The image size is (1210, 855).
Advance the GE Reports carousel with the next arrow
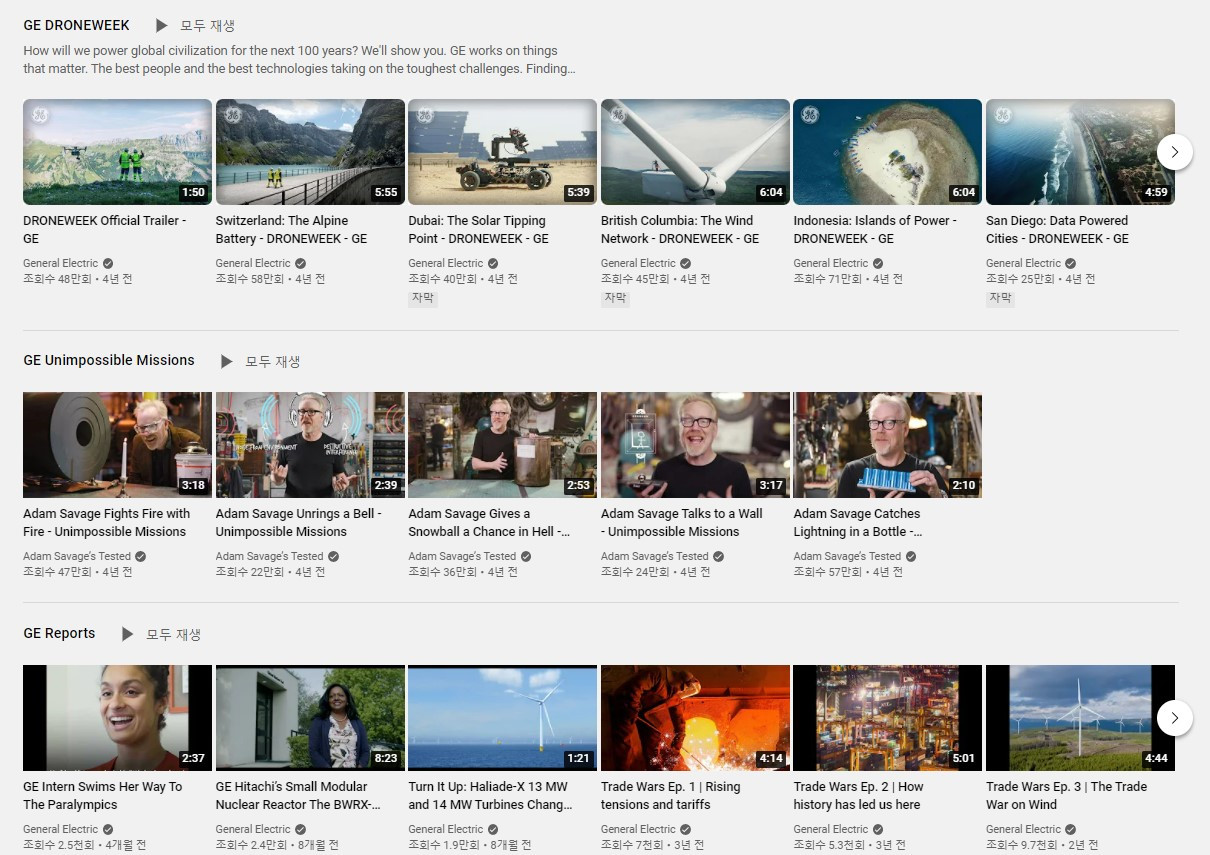1175,718
